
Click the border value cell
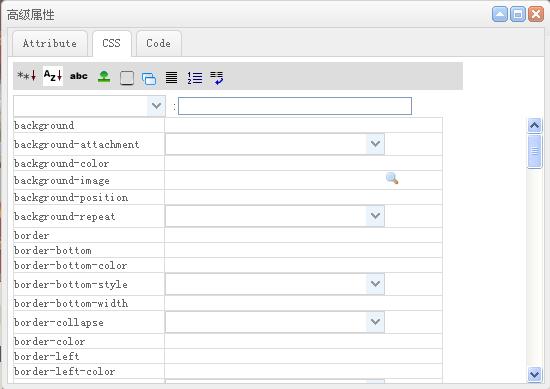(303, 235)
